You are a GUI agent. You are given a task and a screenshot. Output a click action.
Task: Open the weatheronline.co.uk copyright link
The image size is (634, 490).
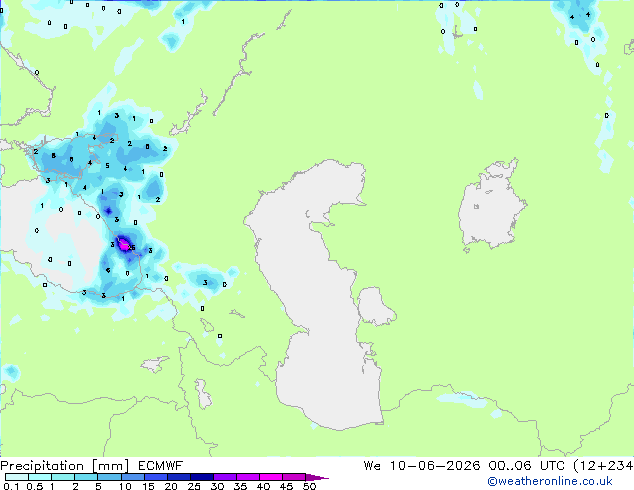(550, 481)
